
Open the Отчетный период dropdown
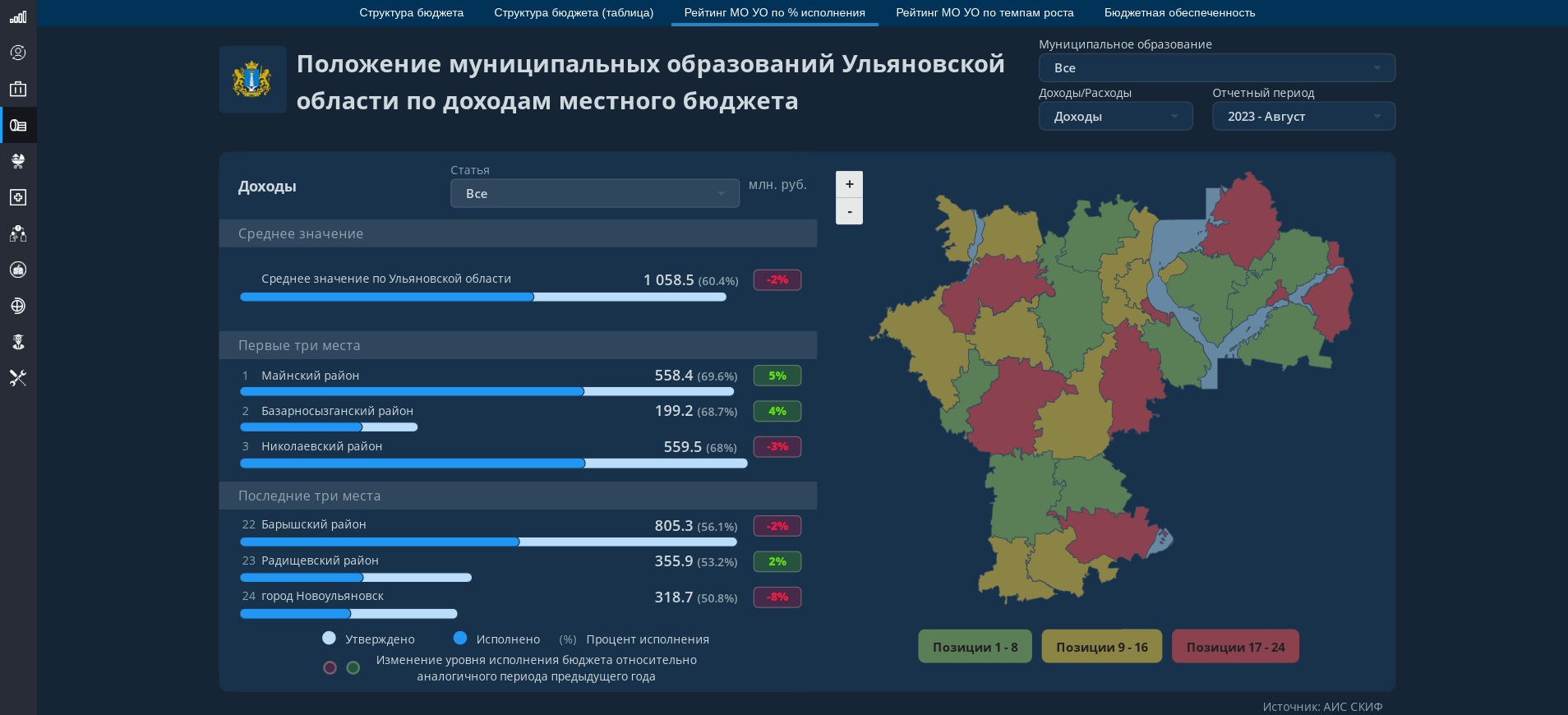[x=1303, y=117]
